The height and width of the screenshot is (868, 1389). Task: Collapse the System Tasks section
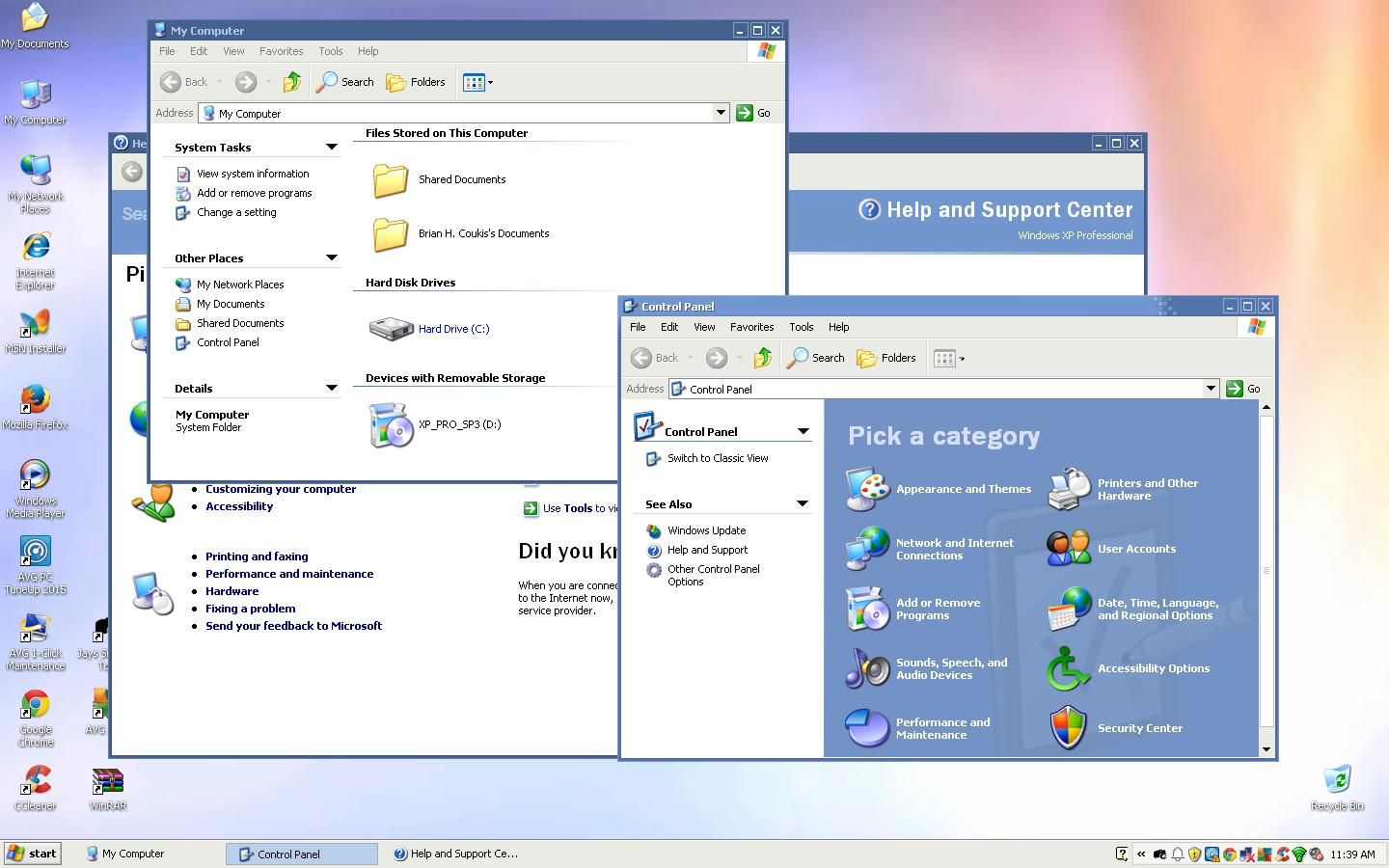coord(331,147)
